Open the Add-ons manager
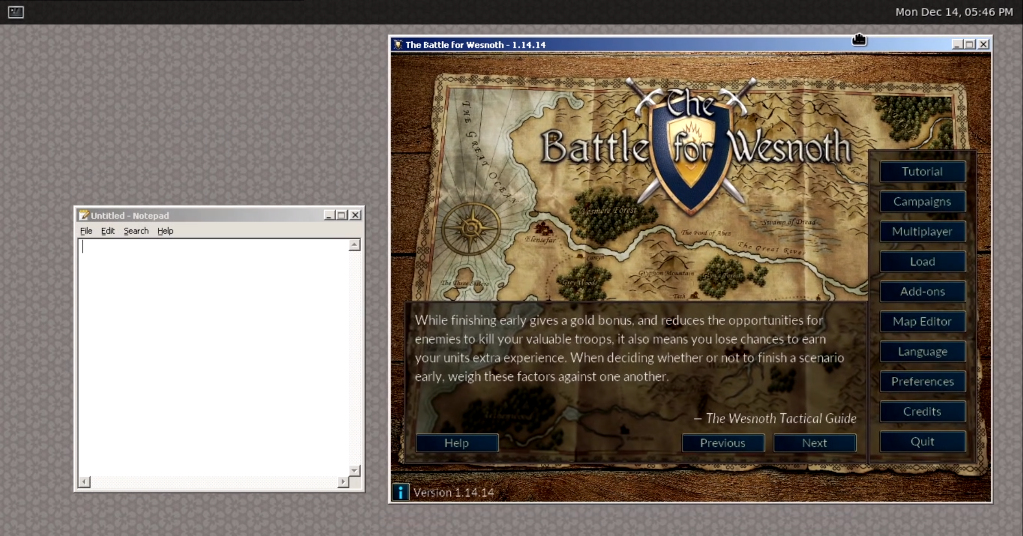The image size is (1023, 536). pos(922,291)
